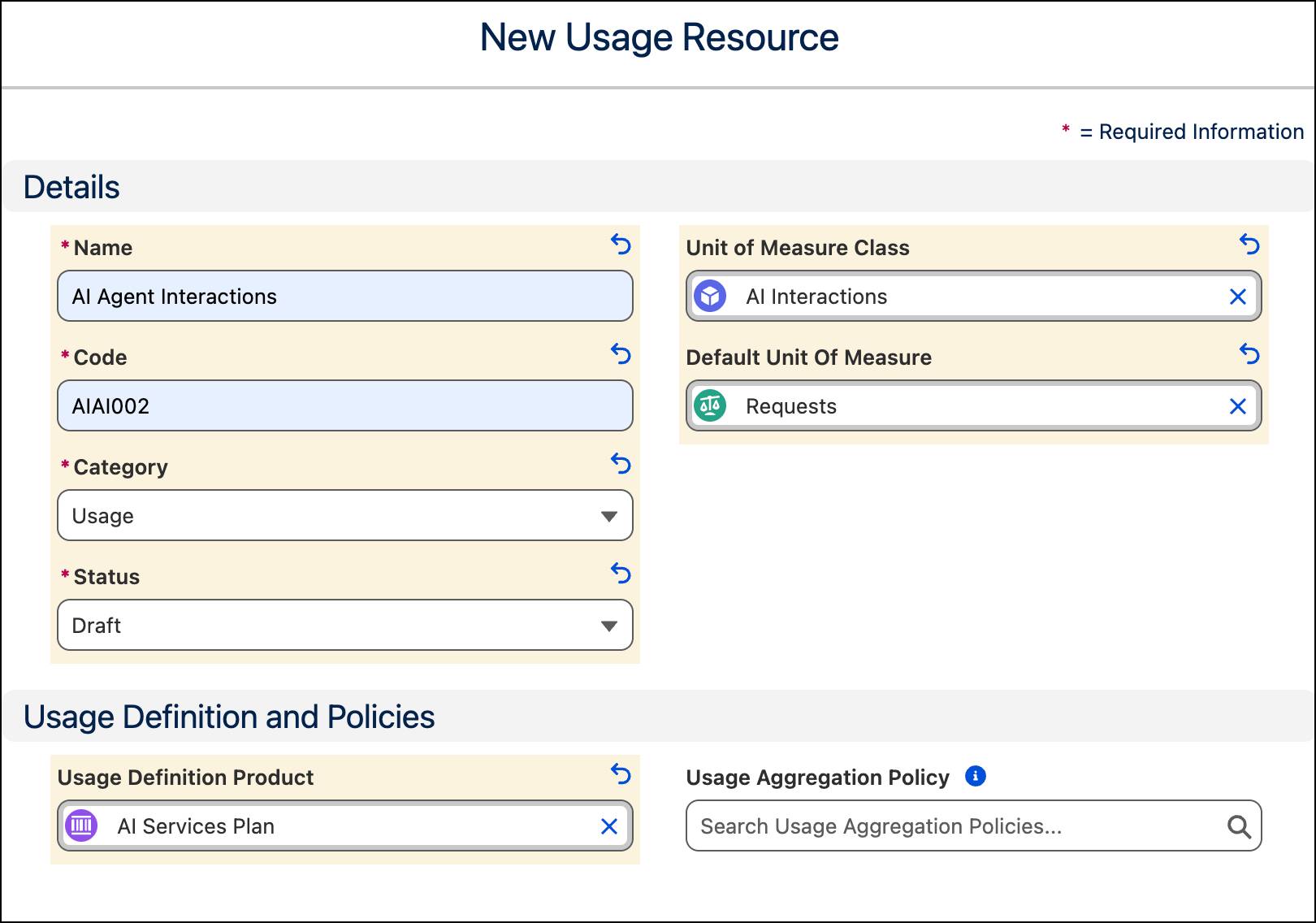Click the Usage Definition Product lookup field
Screen dimensions: 1316x923
pos(345,825)
